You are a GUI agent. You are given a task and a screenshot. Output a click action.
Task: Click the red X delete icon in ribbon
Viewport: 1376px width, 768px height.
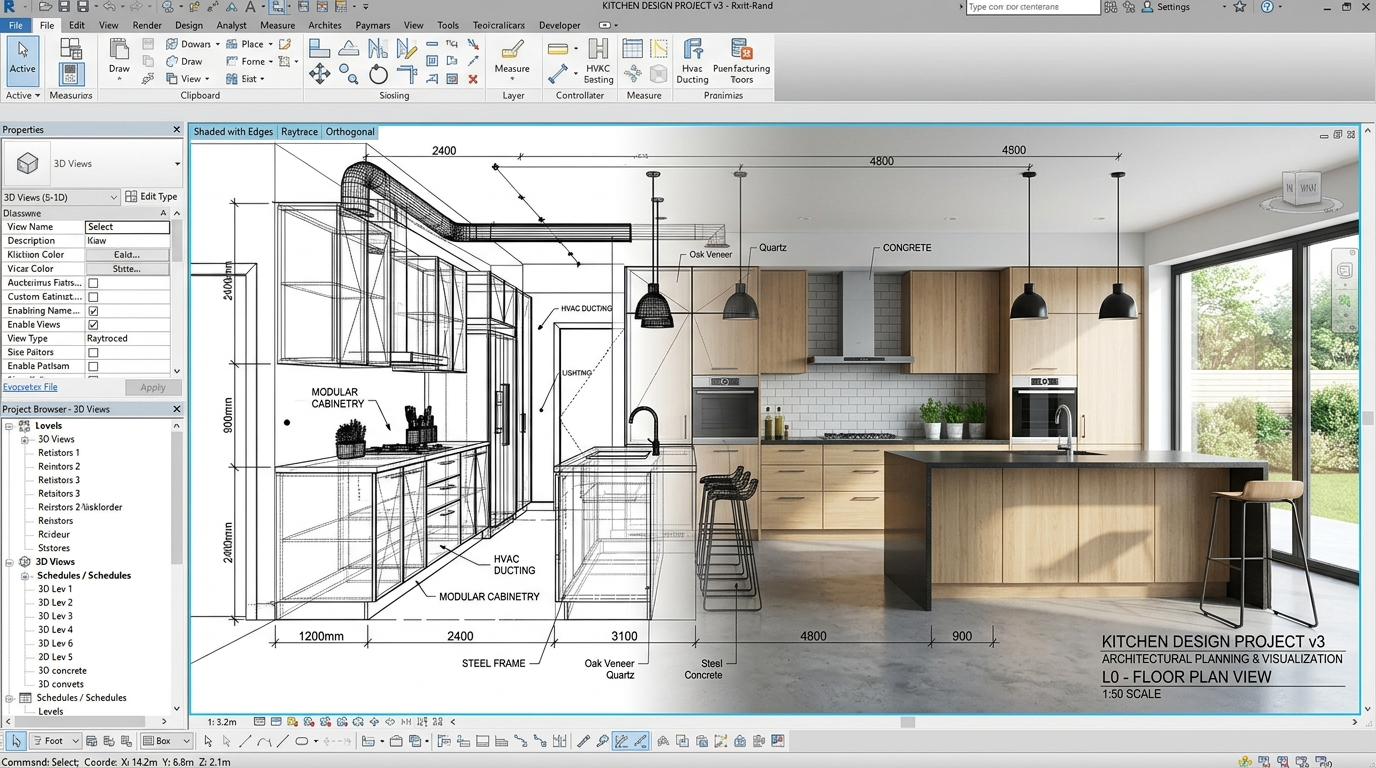(x=473, y=78)
